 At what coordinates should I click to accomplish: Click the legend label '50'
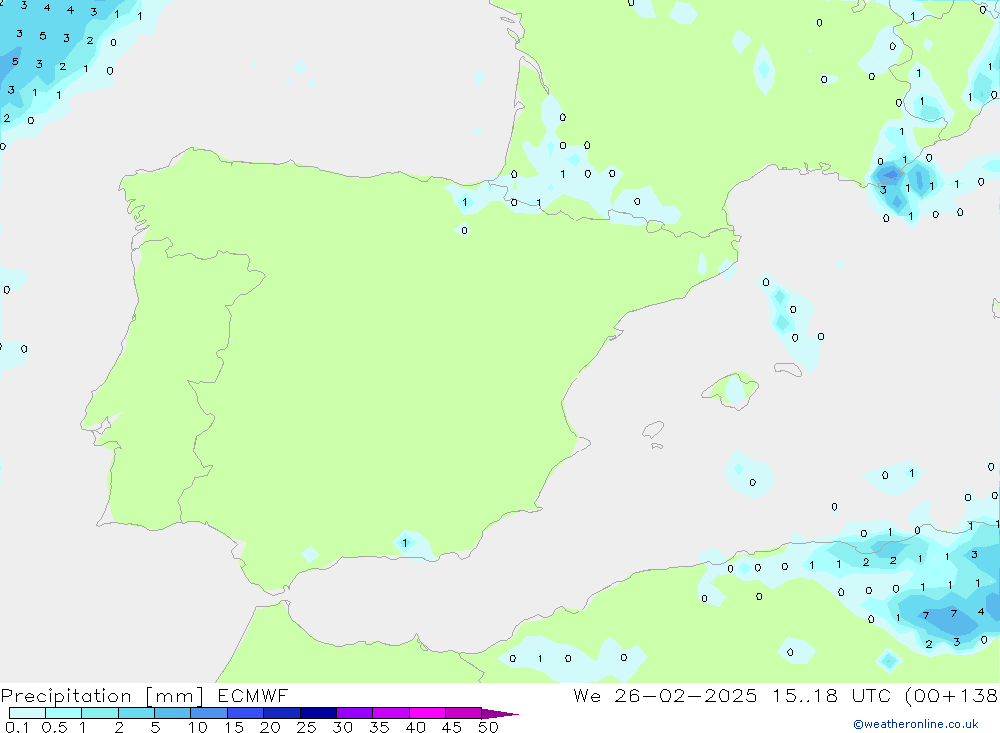tap(488, 727)
